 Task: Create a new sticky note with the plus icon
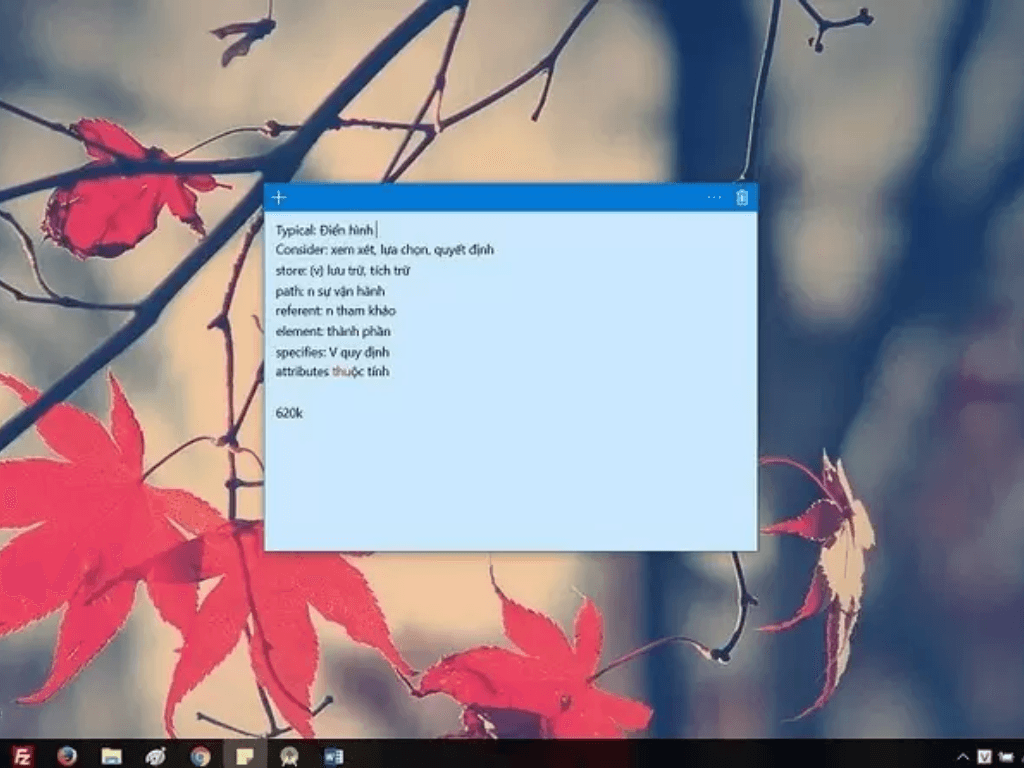pyautogui.click(x=278, y=197)
